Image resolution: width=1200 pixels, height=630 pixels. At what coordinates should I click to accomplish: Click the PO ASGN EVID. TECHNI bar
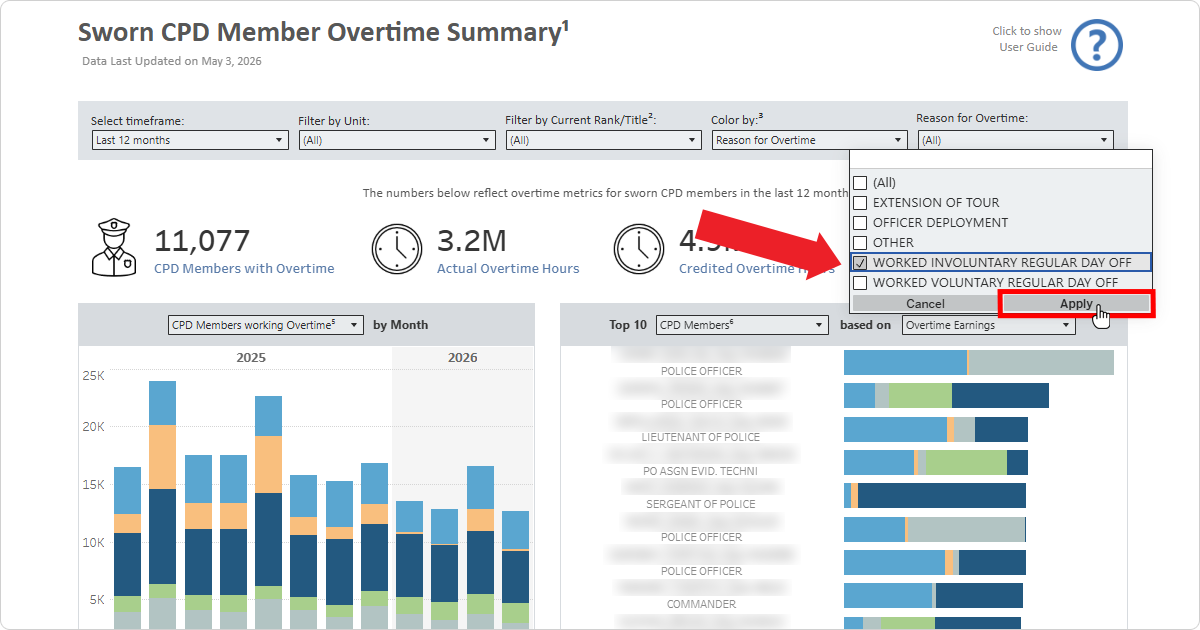pos(936,462)
